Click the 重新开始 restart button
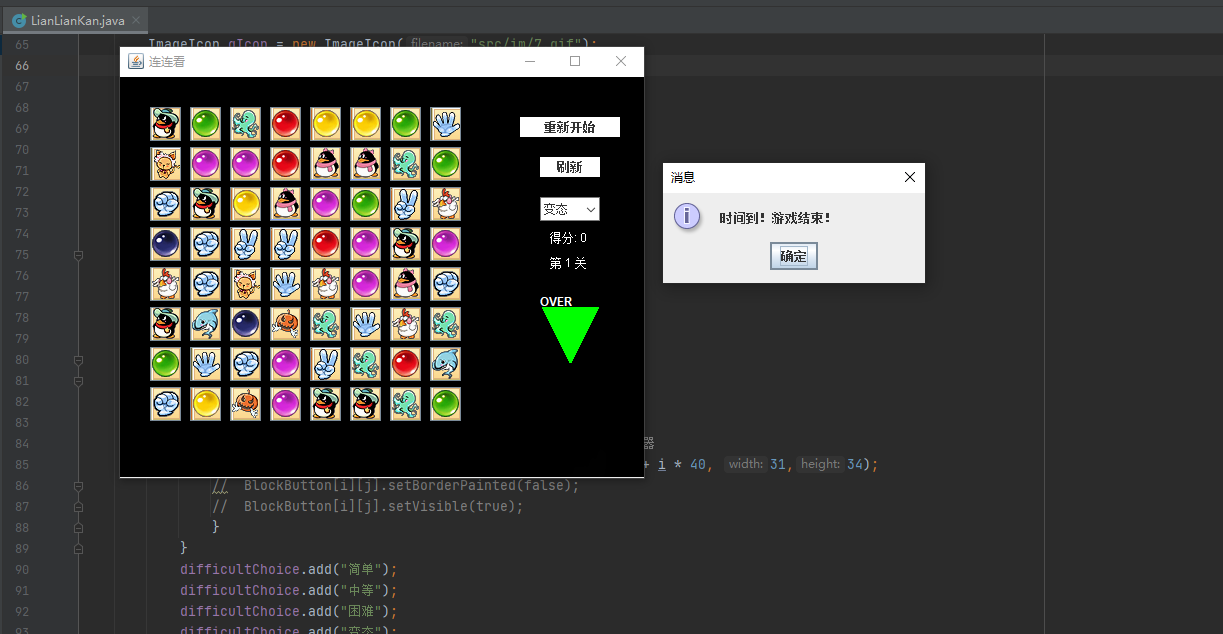 (x=569, y=127)
